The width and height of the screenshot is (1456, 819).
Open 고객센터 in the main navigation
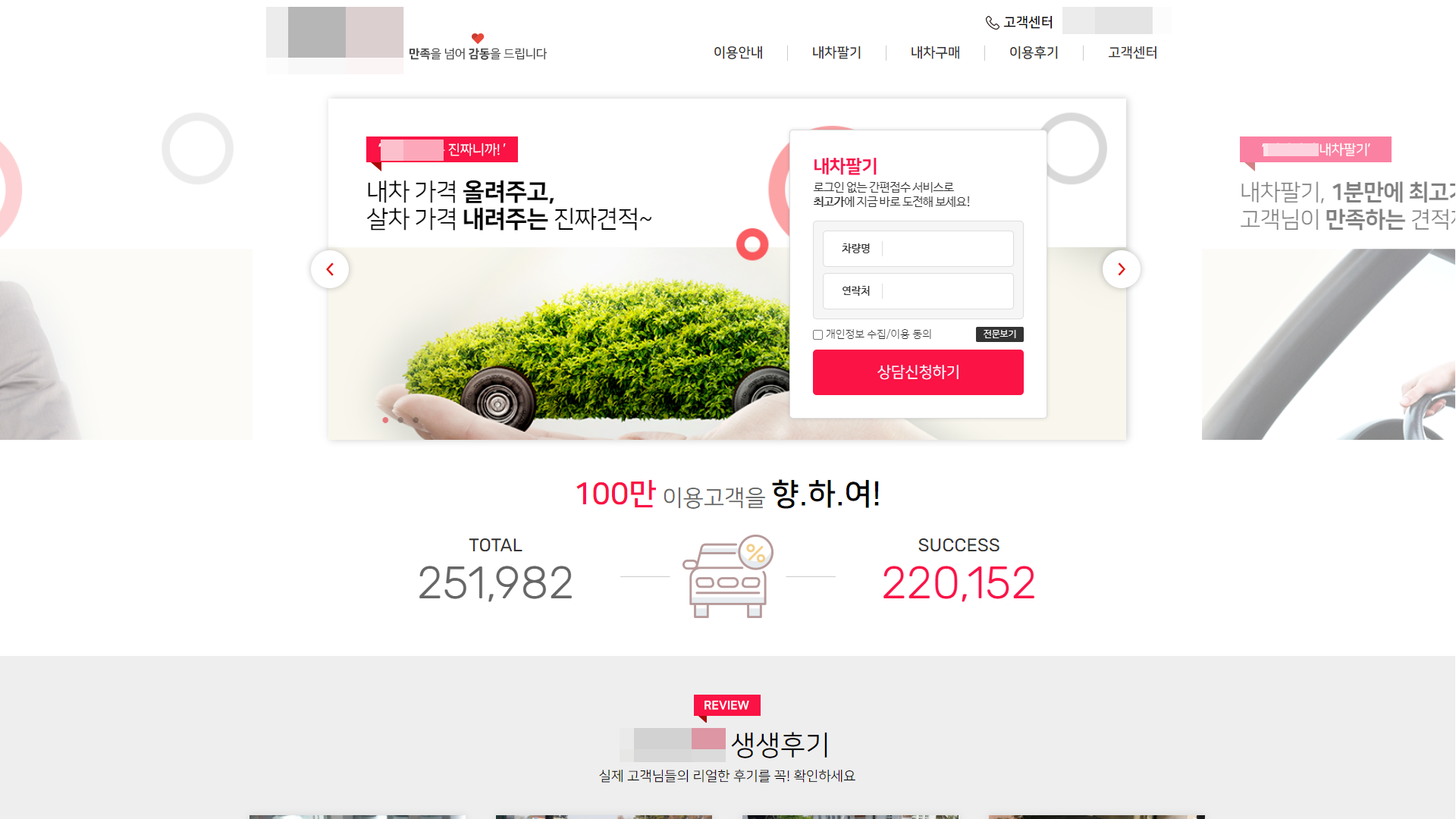click(1132, 52)
